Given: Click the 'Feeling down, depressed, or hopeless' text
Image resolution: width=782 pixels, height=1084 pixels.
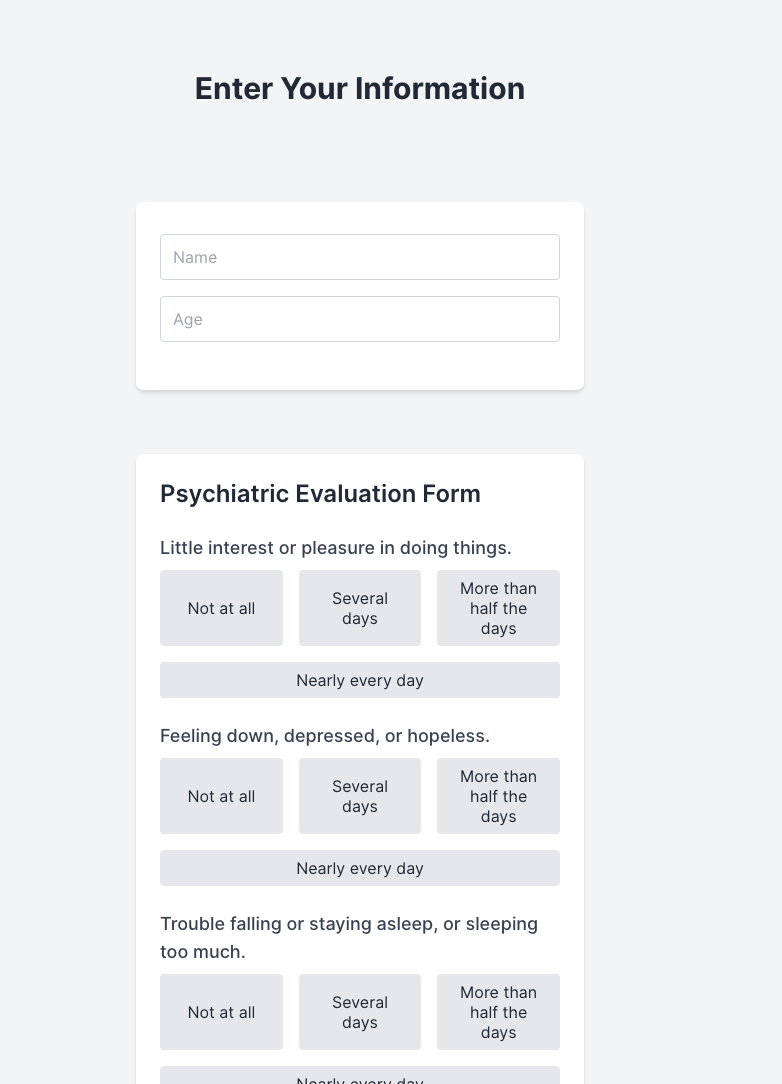Looking at the screenshot, I should coord(325,736).
